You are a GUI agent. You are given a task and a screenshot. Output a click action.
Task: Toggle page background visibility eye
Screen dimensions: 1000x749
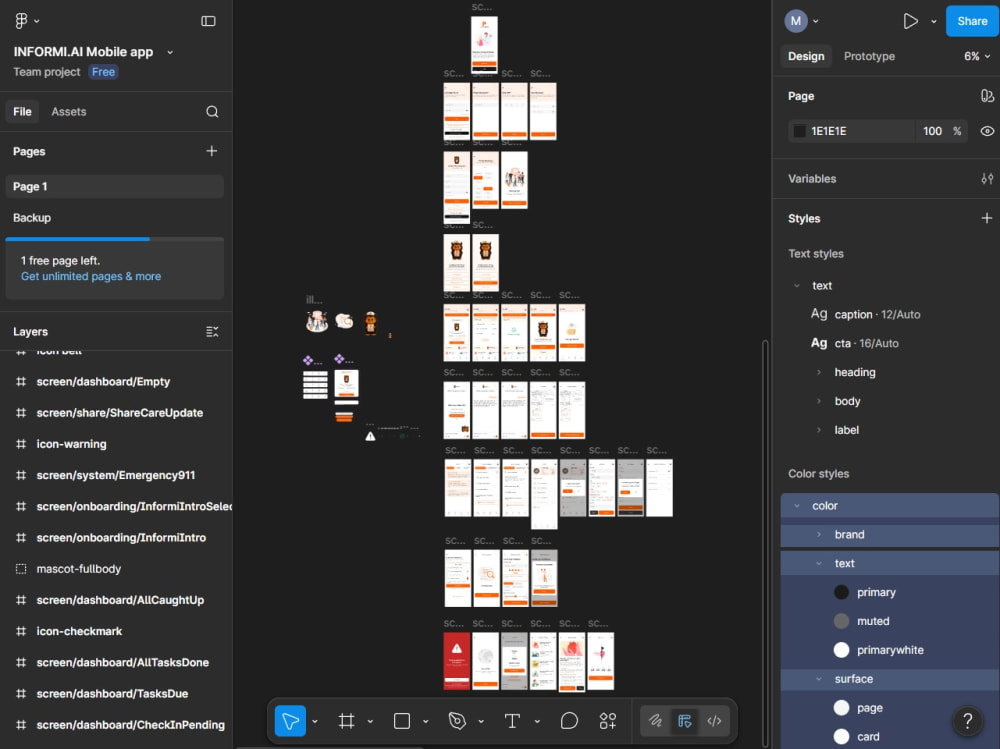tap(987, 131)
